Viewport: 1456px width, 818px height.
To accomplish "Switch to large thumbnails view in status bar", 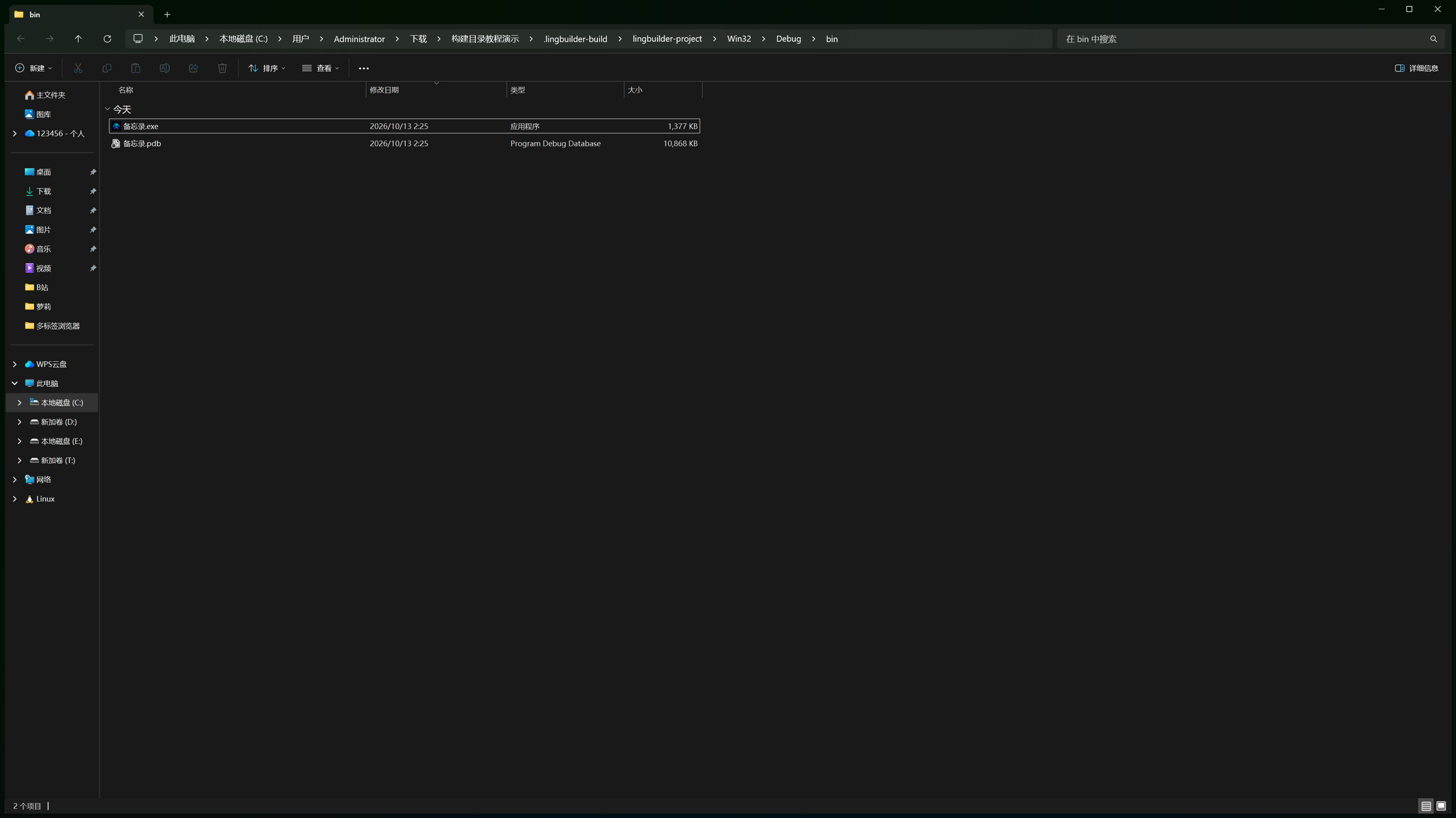I will [x=1441, y=806].
